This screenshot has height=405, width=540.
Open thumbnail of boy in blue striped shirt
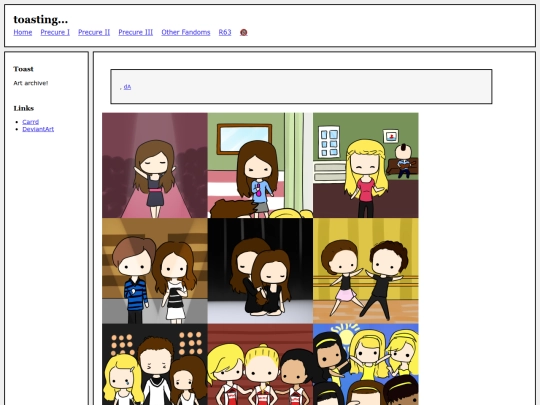point(155,271)
